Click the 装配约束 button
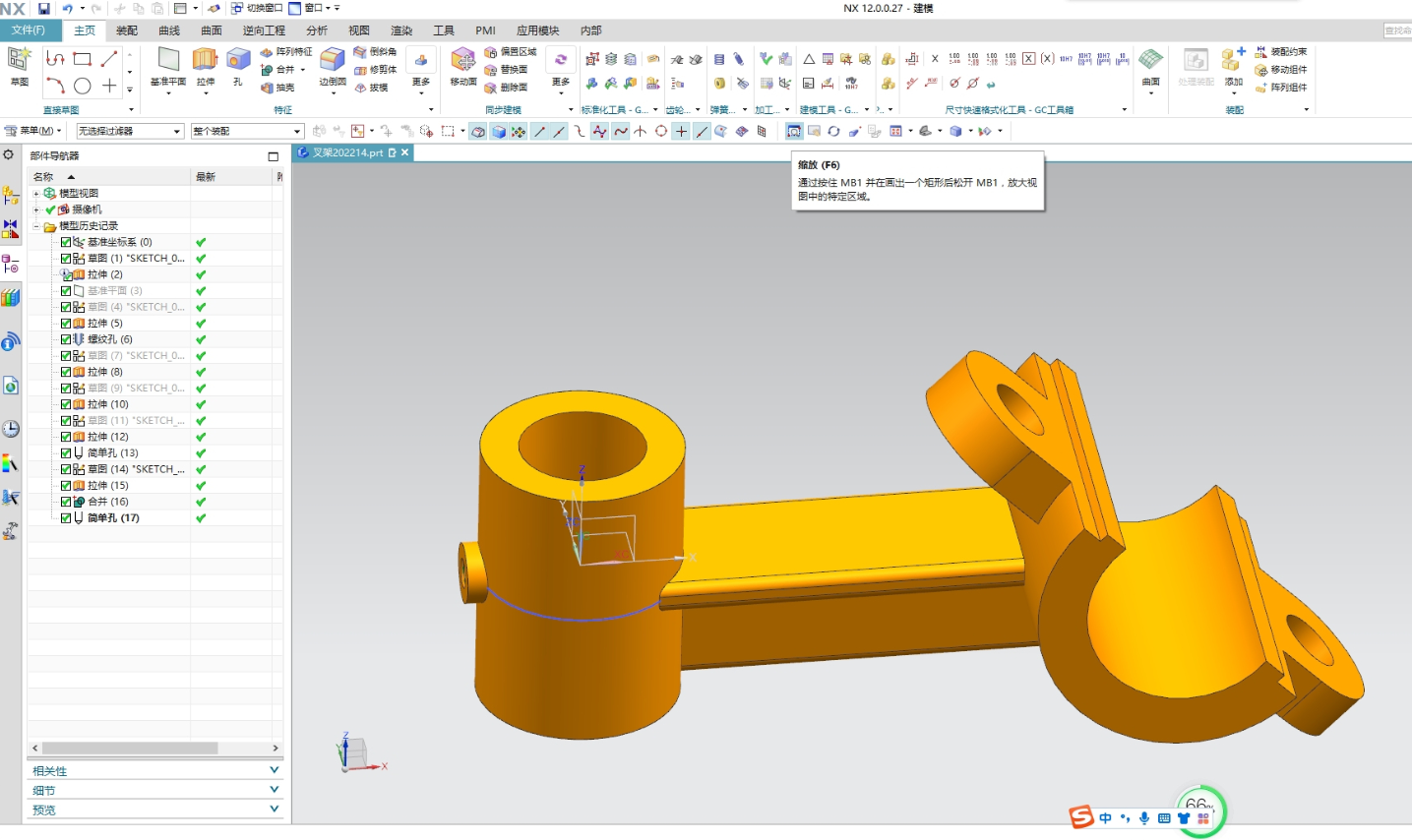 [1281, 52]
